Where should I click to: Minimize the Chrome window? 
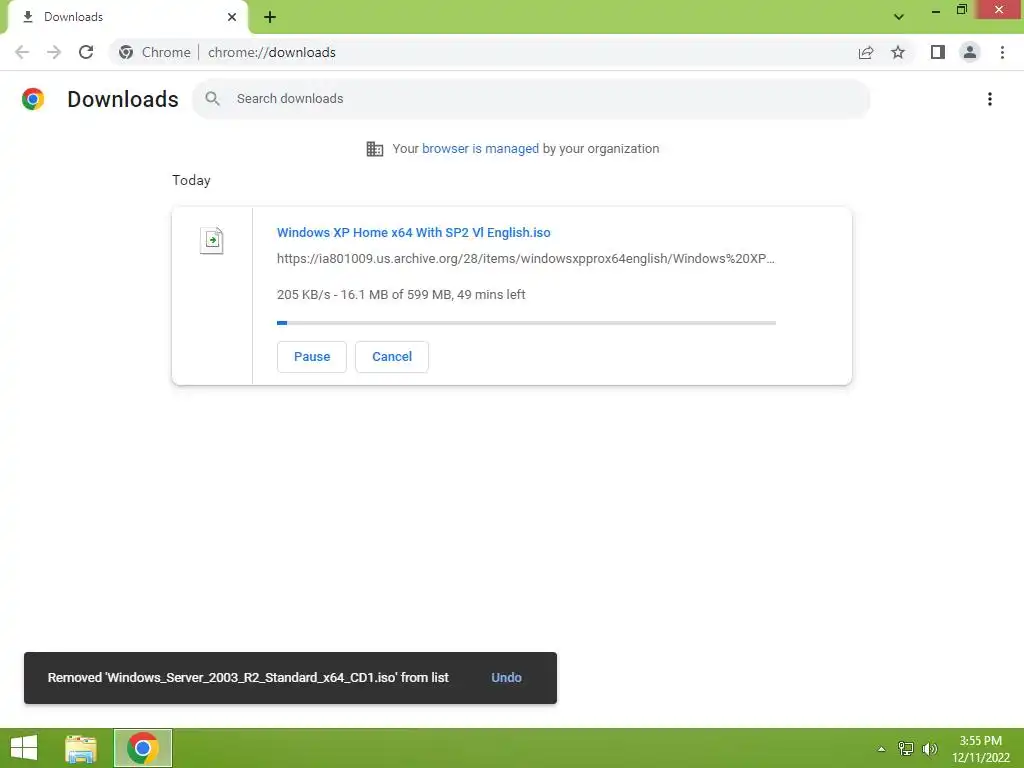[935, 10]
